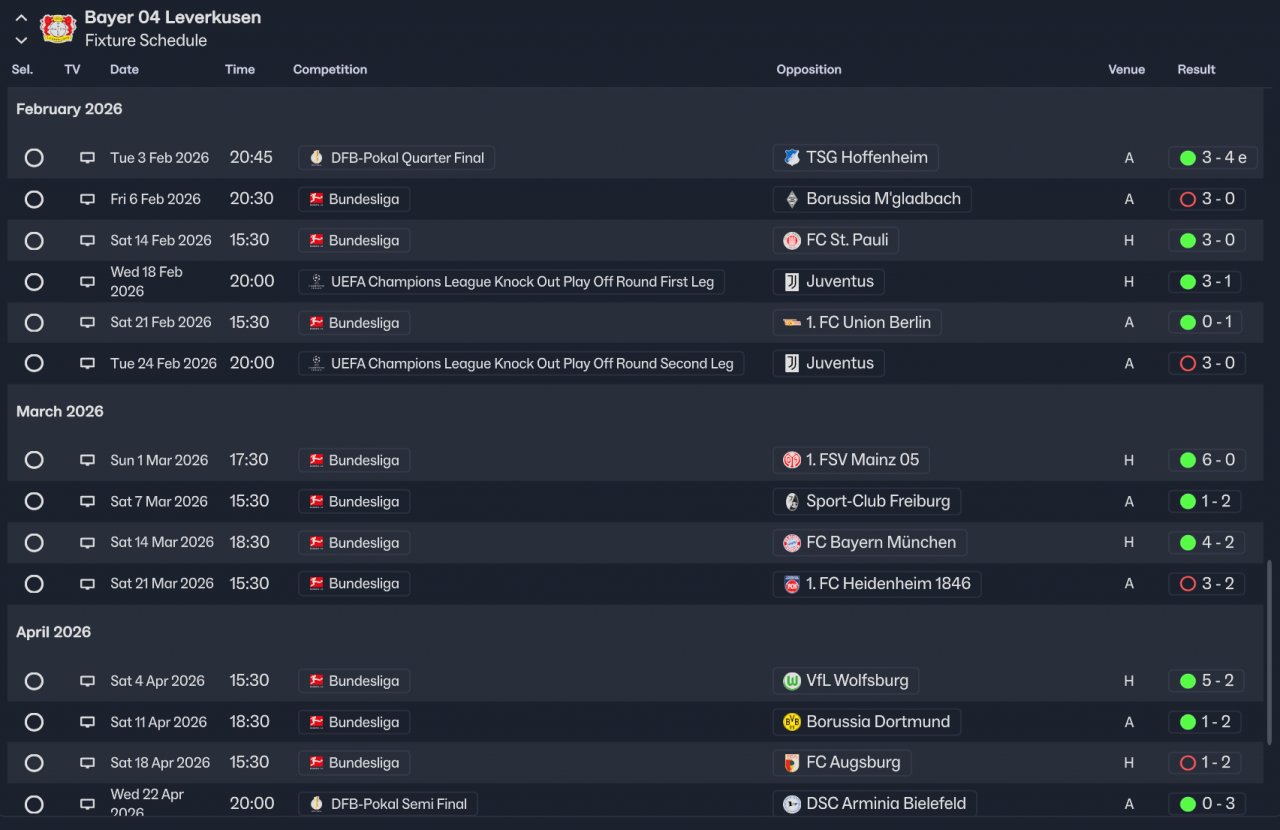The width and height of the screenshot is (1280, 830).
Task: Click the Bayer 04 Leverkusen club badge
Action: (58, 28)
